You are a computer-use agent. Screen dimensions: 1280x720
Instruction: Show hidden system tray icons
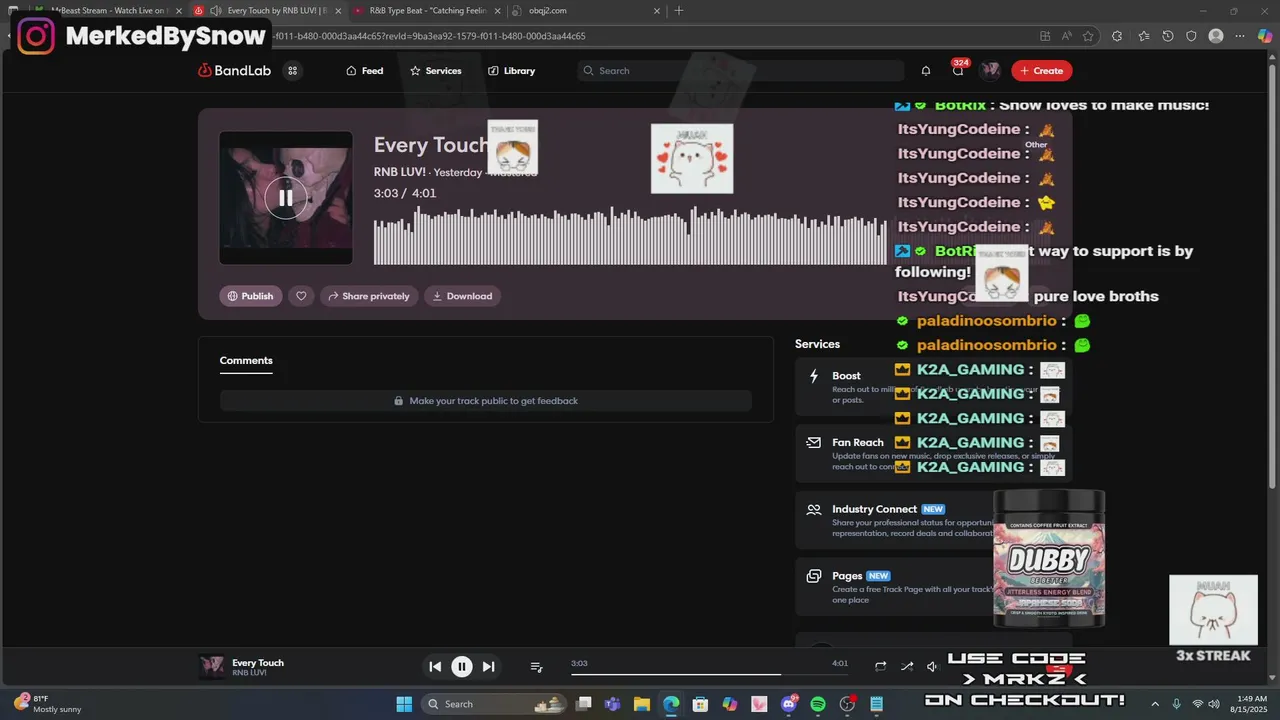click(1155, 704)
